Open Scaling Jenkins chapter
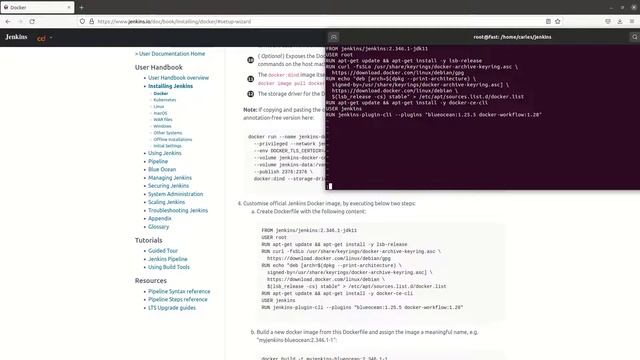Screen dimensions: 640x360 click(167, 202)
